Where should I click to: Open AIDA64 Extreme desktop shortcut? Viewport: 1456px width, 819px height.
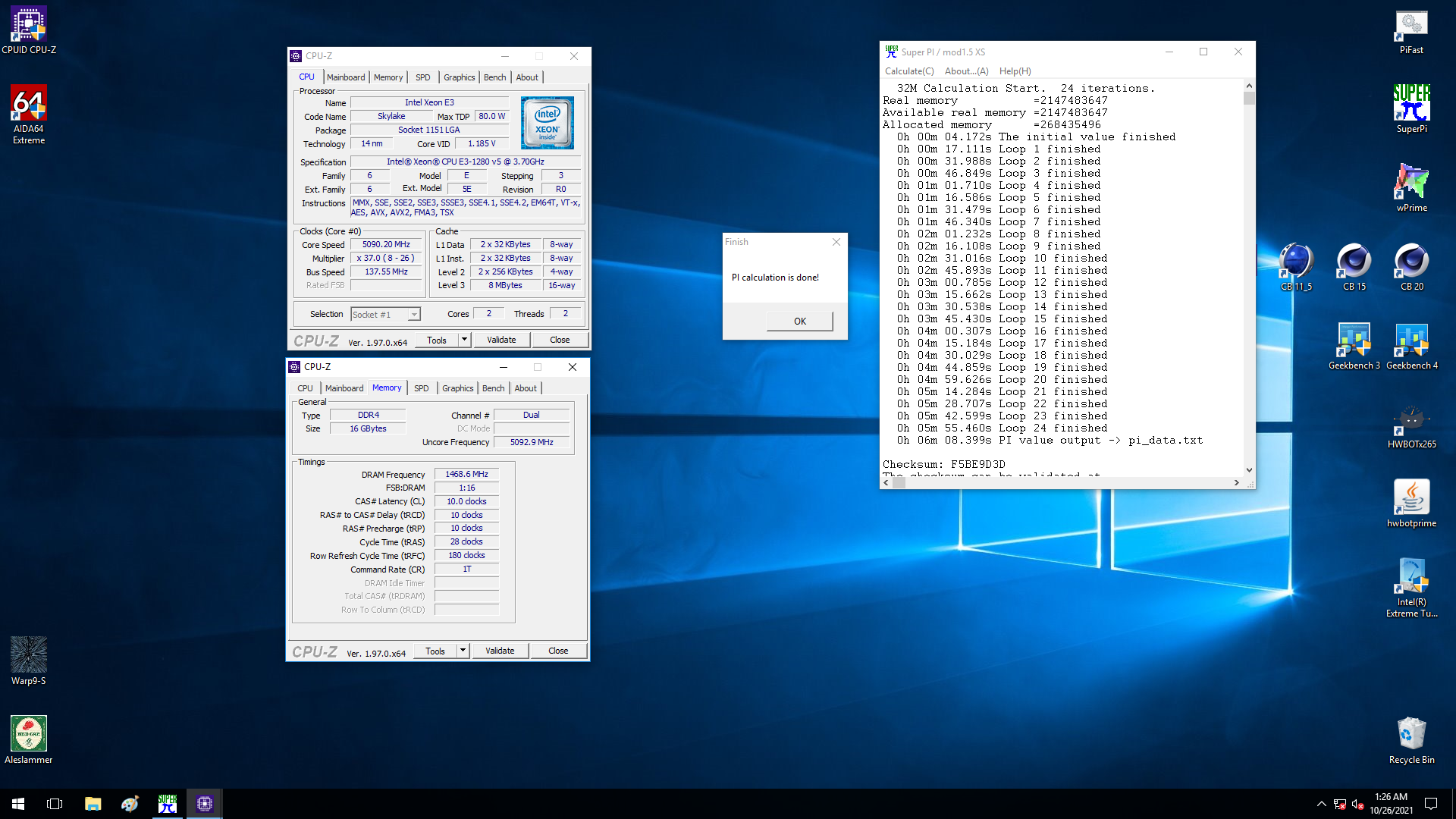(29, 115)
